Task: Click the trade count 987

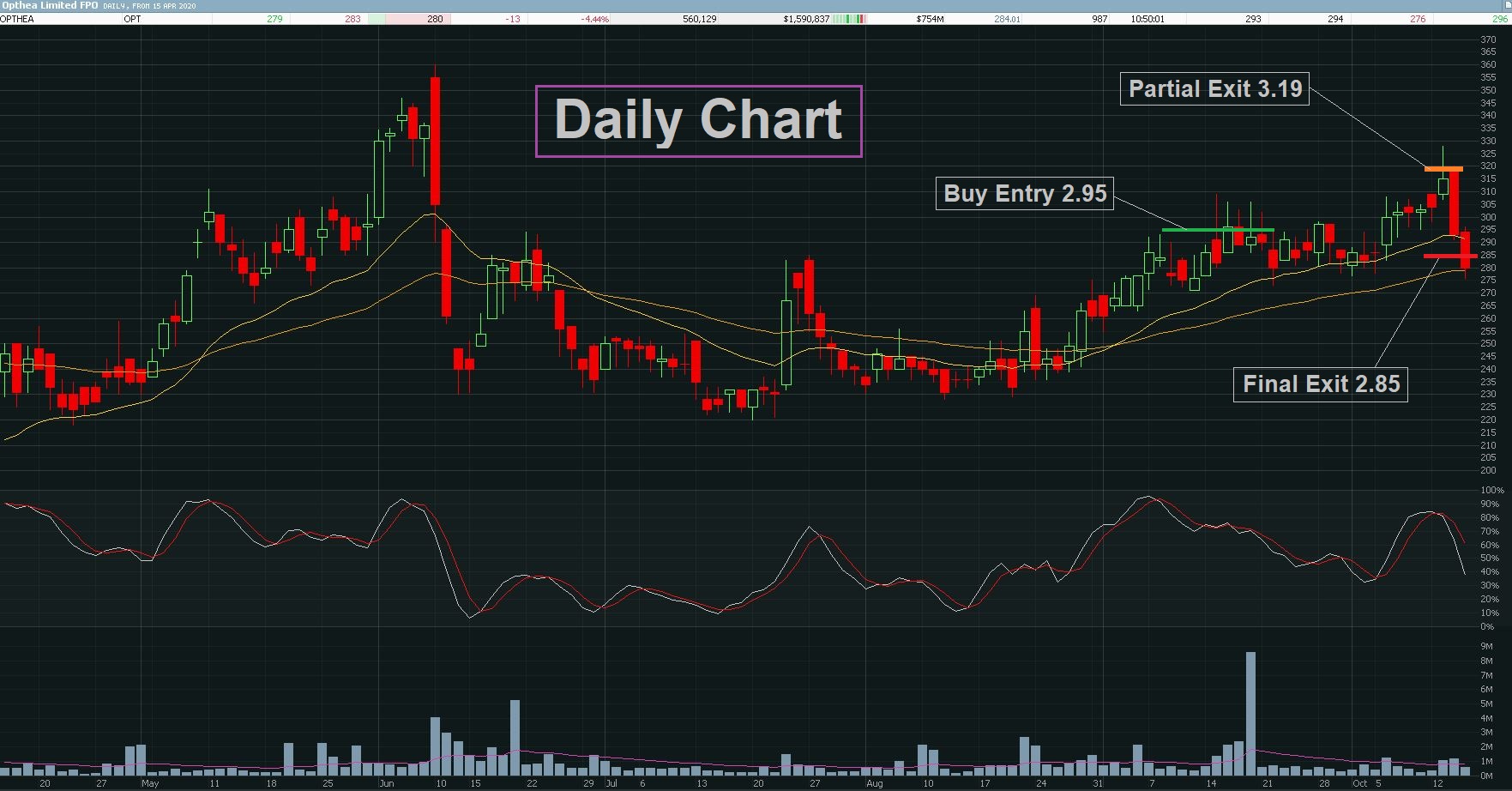Action: [1099, 19]
